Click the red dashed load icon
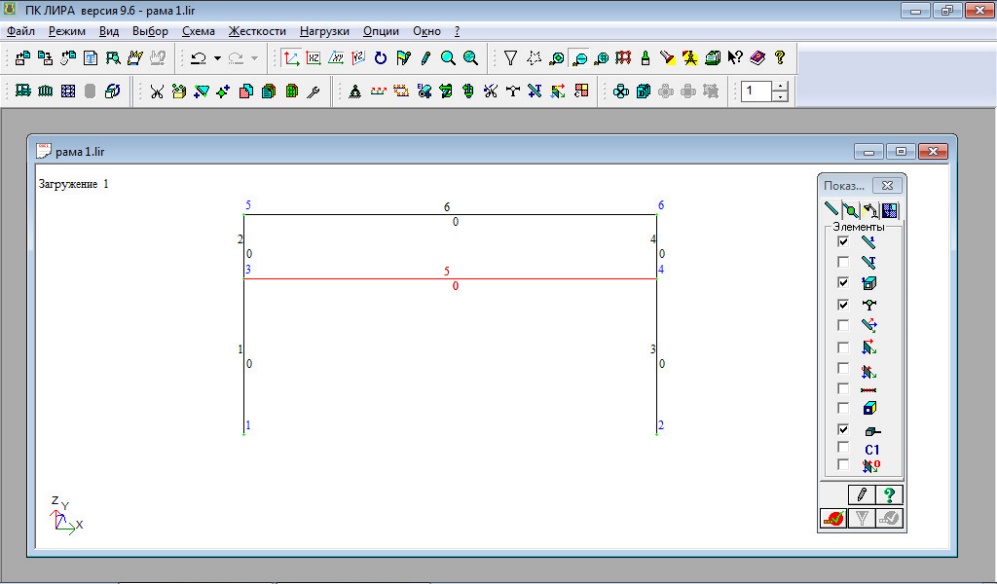This screenshot has height=584, width=997. point(378,92)
